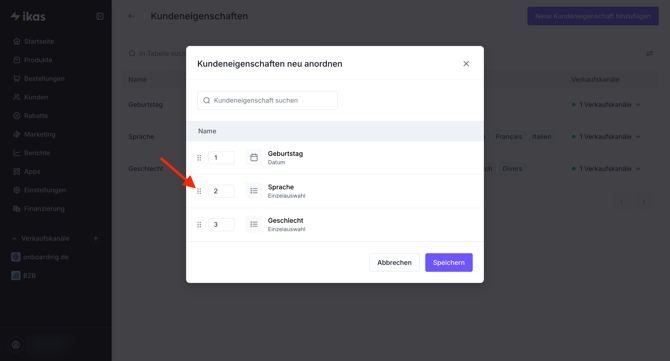This screenshot has width=670, height=361.
Task: Click the drag handle next to Geburtstag
Action: (x=199, y=158)
